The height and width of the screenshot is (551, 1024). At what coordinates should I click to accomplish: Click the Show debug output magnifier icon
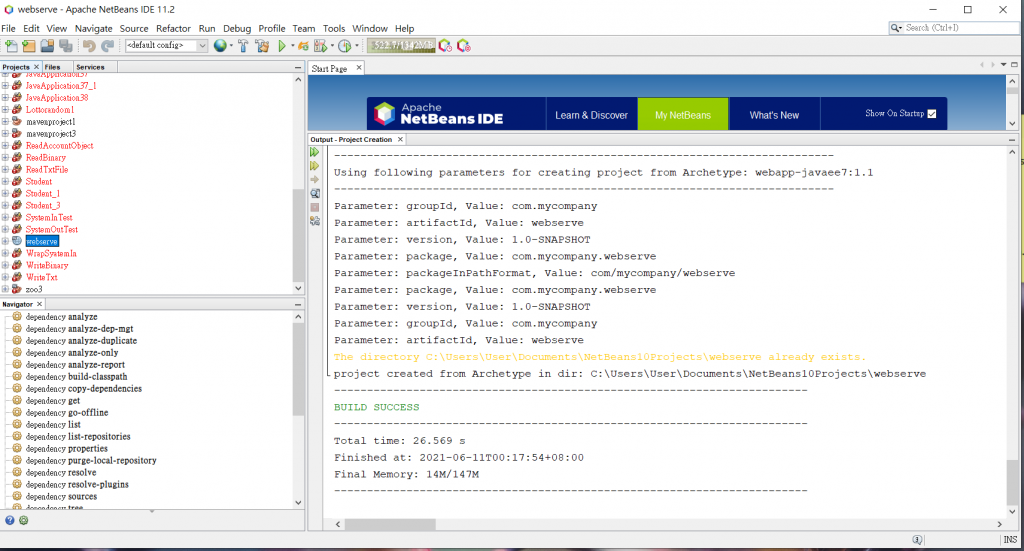315,193
